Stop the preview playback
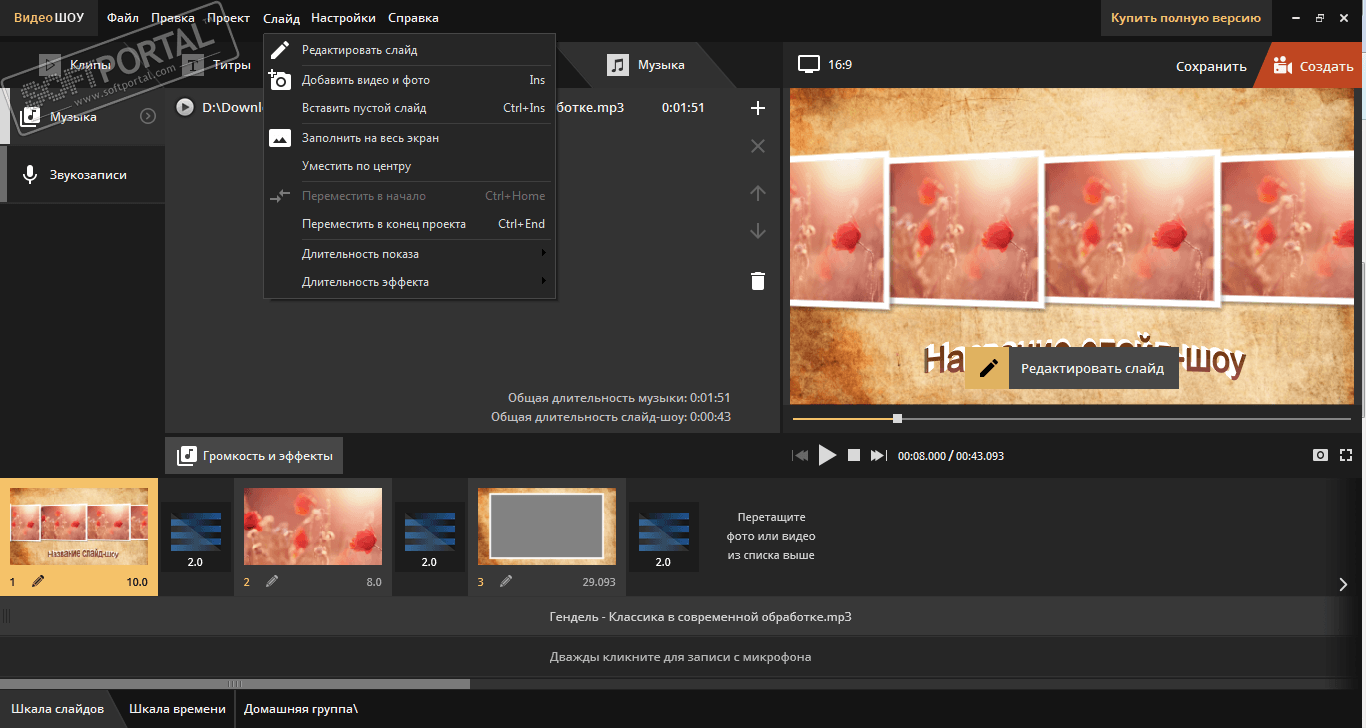 pos(854,455)
